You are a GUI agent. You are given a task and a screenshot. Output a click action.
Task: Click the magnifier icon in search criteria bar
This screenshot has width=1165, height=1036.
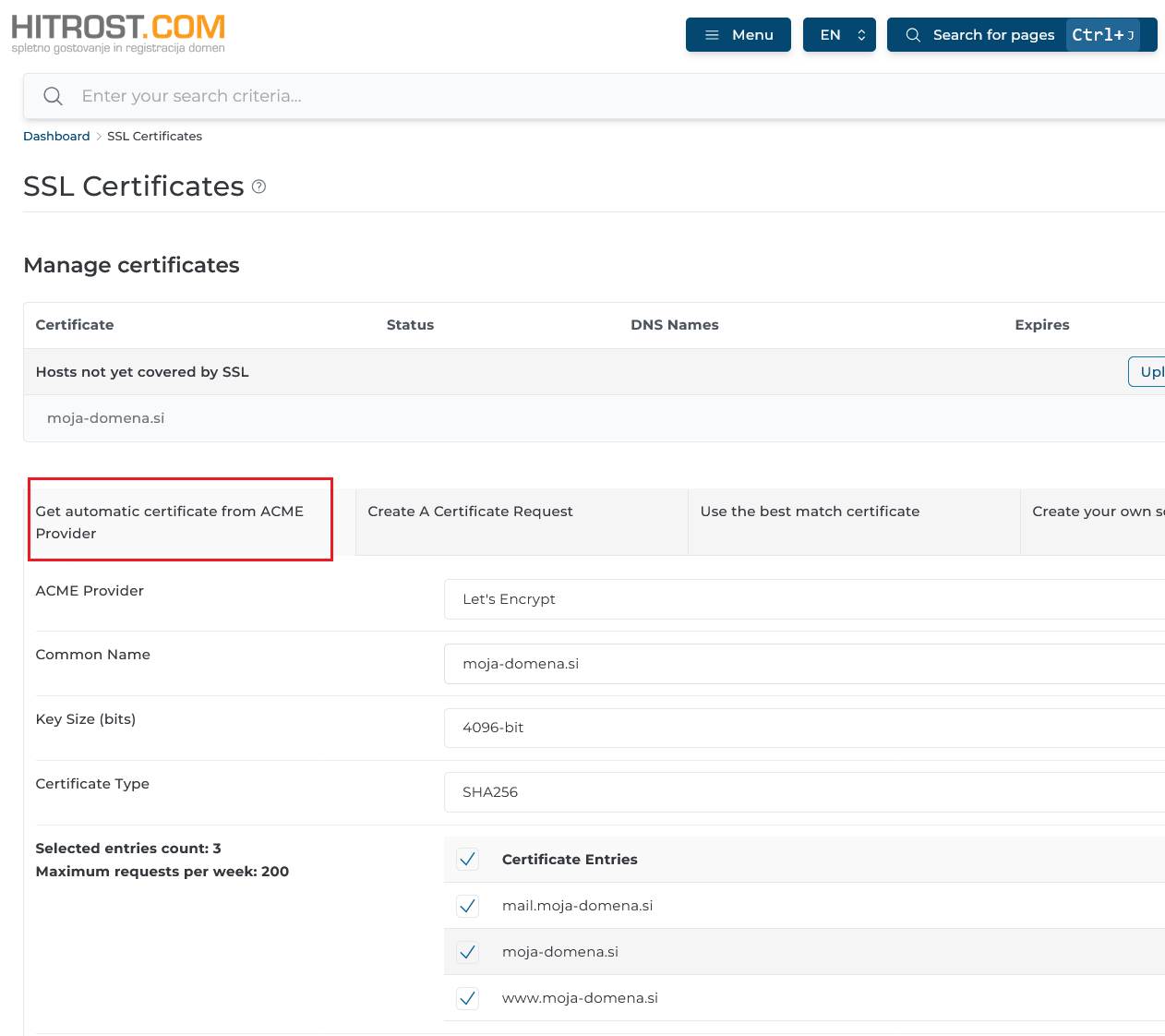[54, 96]
